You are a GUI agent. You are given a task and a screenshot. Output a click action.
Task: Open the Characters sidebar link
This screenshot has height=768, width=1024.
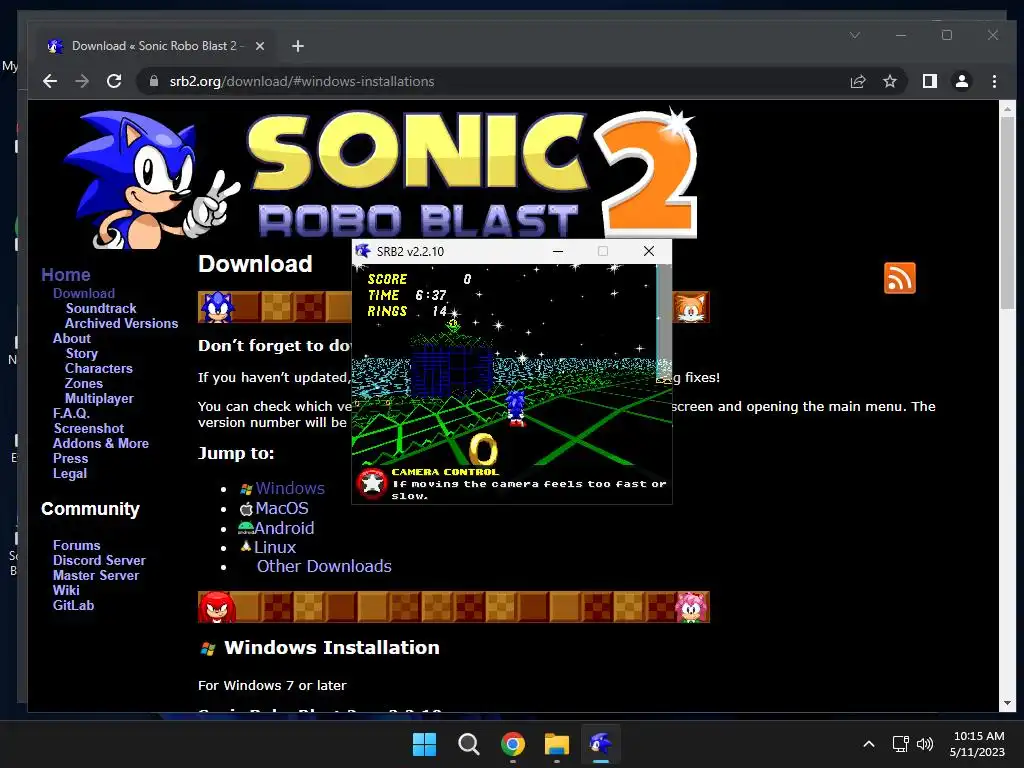tap(99, 368)
